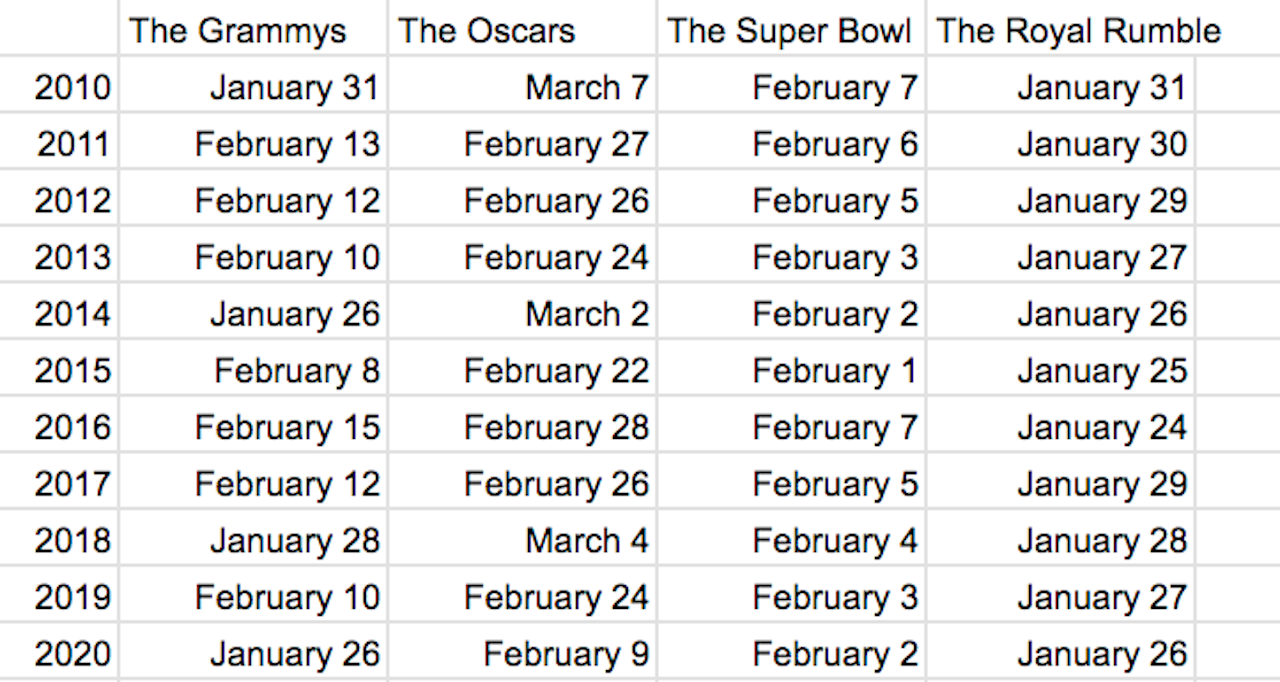Click the 2018 Oscars cell March 4
The image size is (1280, 682).
522,541
